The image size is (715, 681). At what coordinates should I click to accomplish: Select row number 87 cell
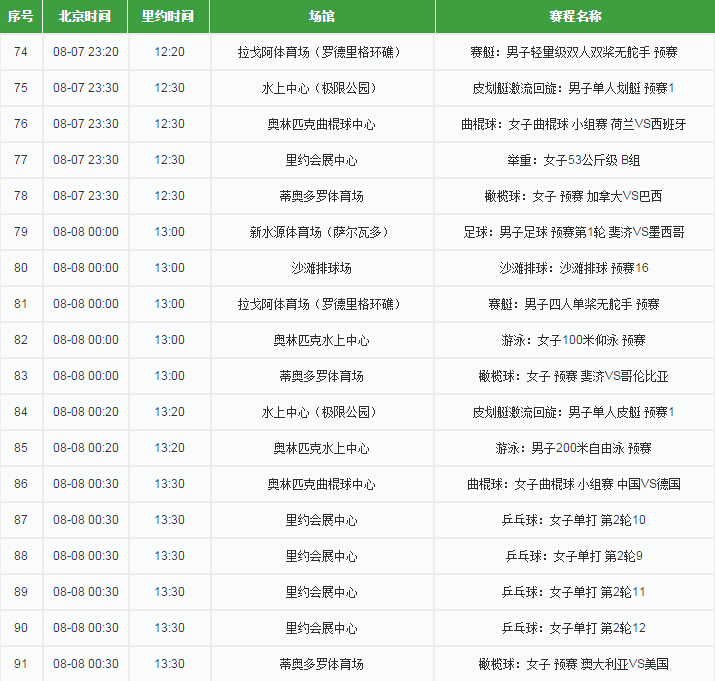click(21, 520)
